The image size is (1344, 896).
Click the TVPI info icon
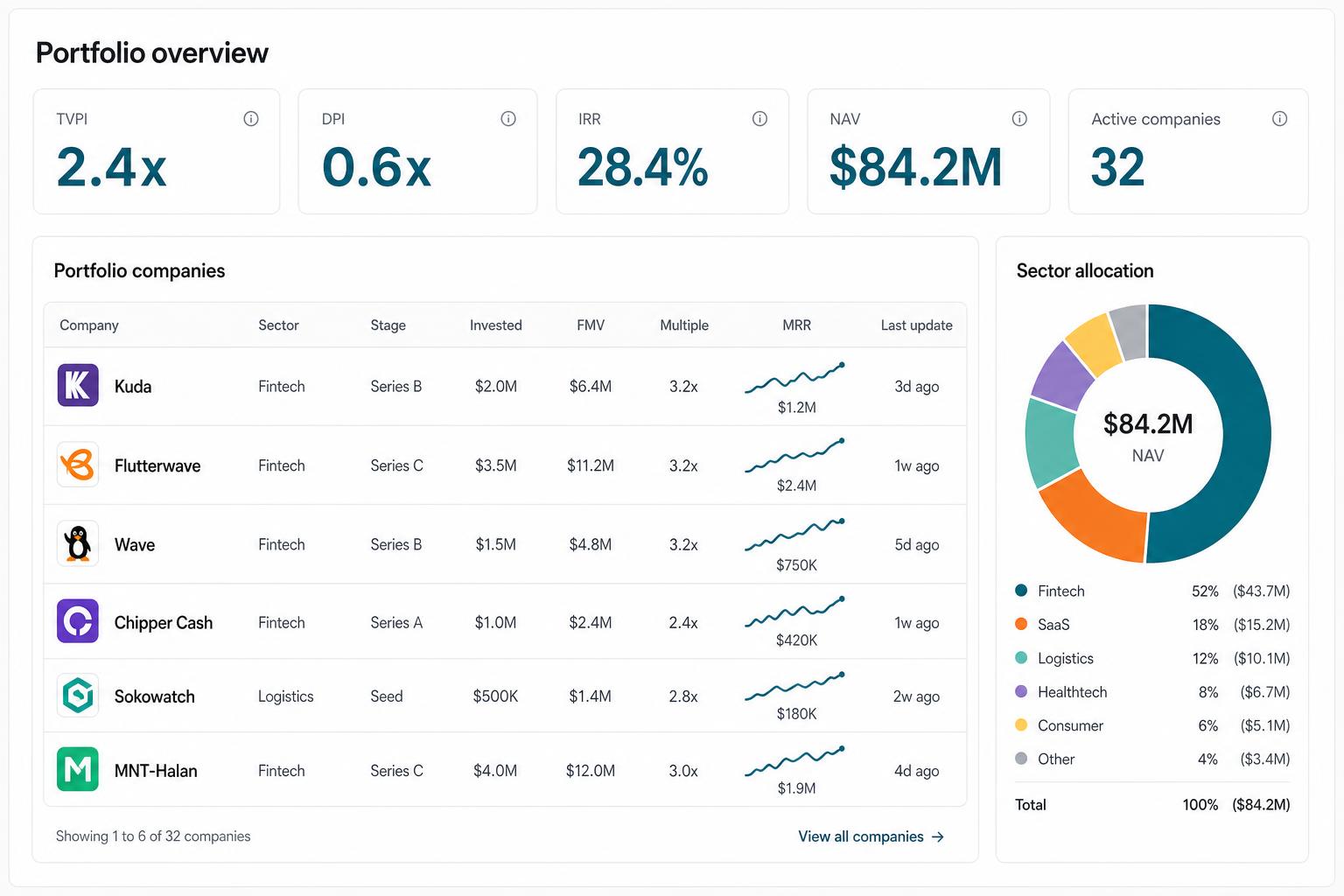click(251, 119)
